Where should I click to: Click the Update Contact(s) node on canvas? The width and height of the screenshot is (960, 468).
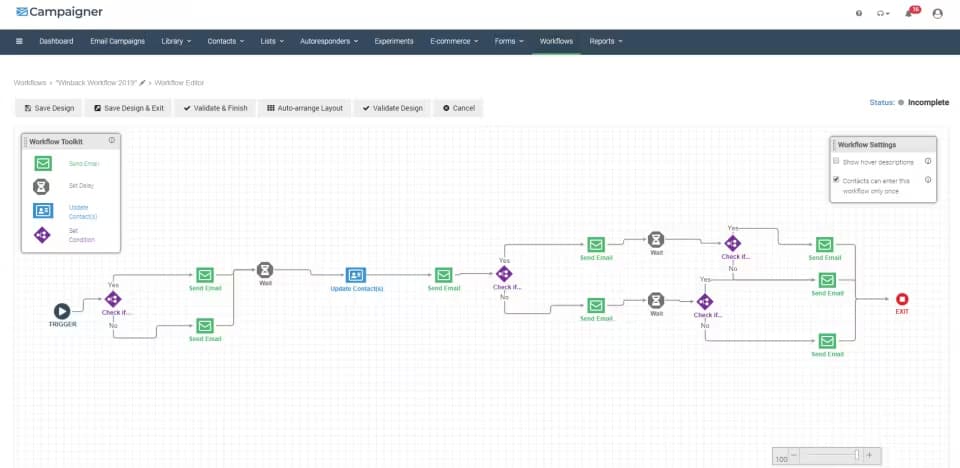pyautogui.click(x=356, y=275)
